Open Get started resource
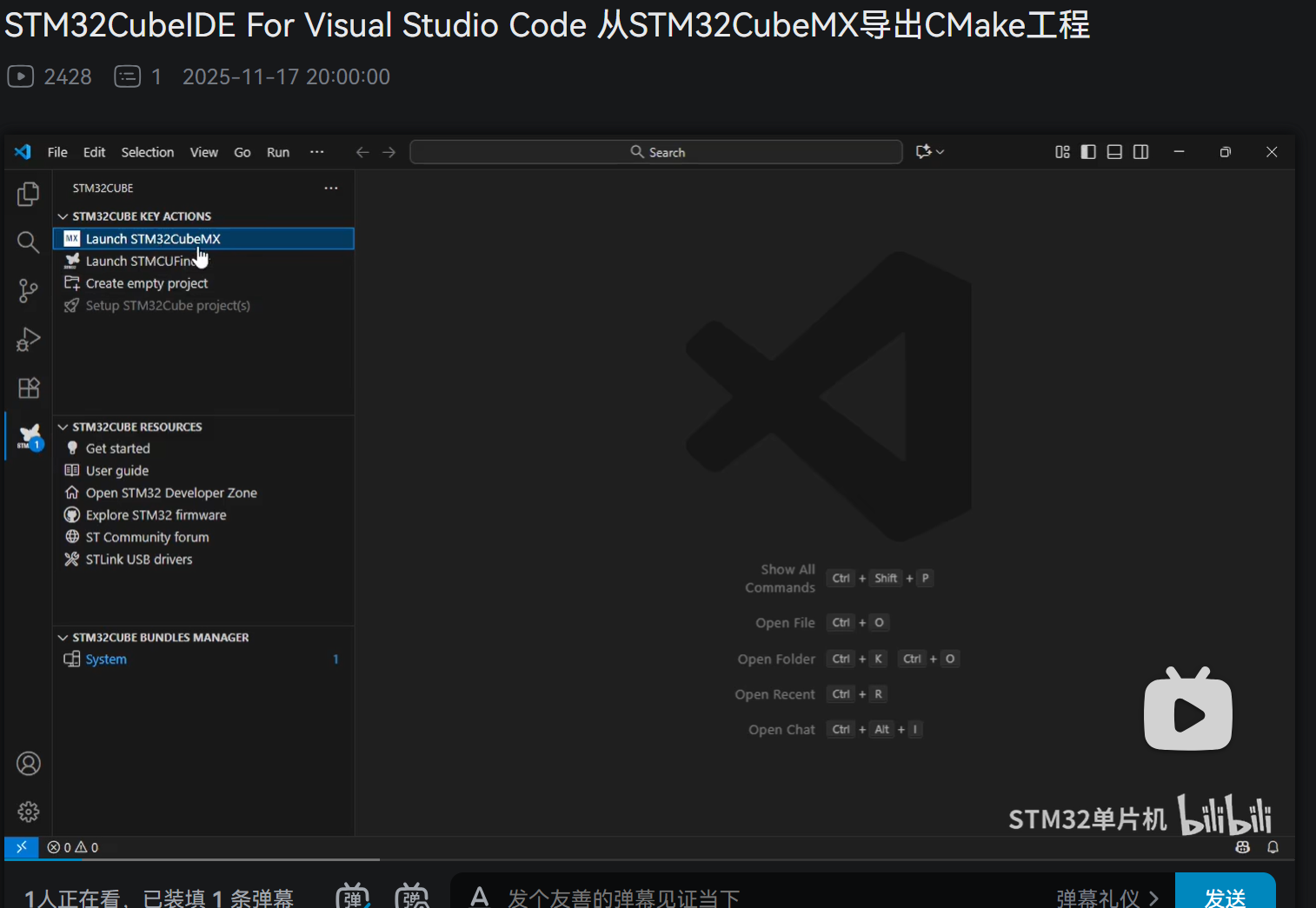 click(203, 448)
